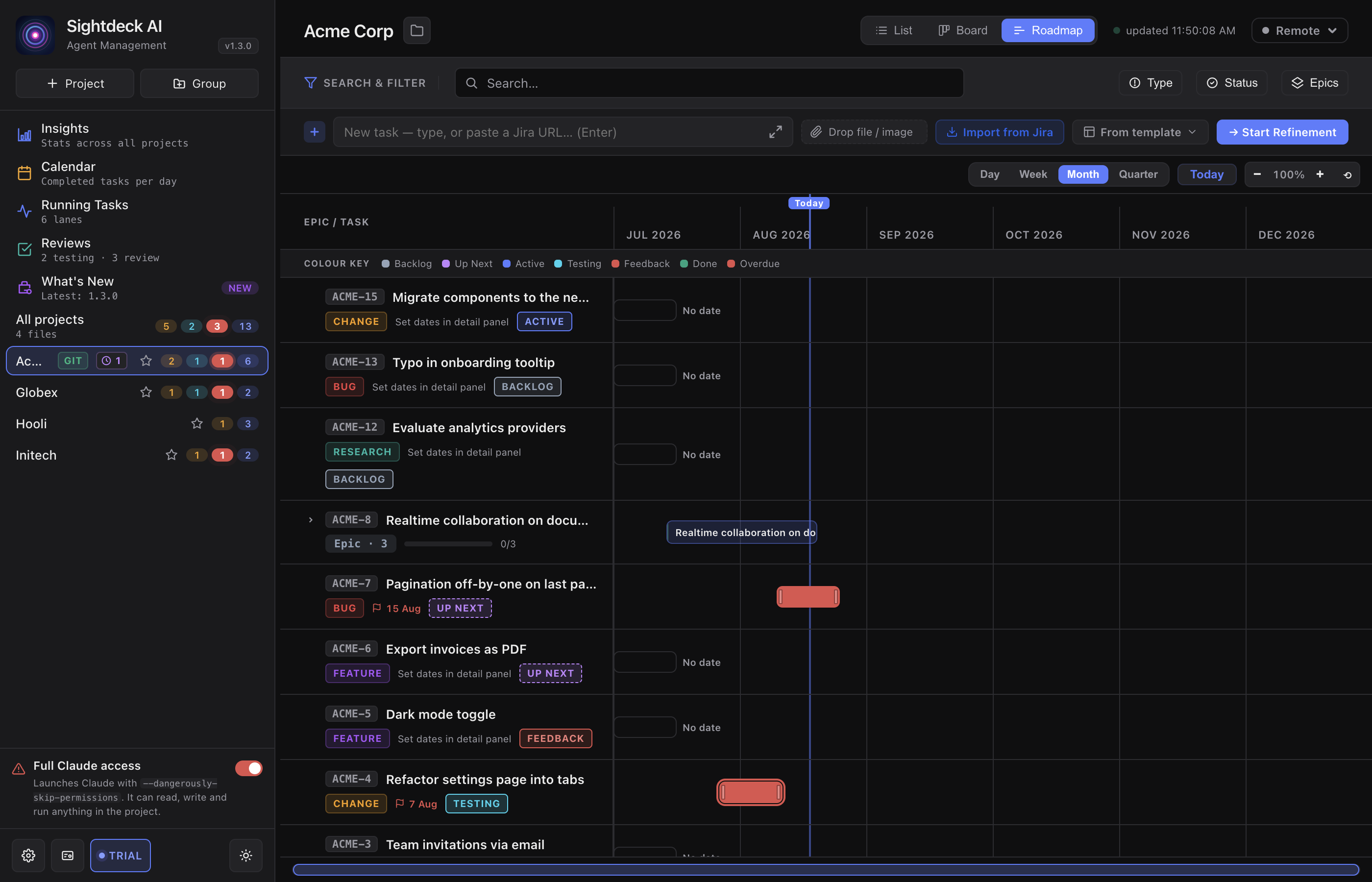
Task: Click the settings gear icon
Action: (28, 855)
